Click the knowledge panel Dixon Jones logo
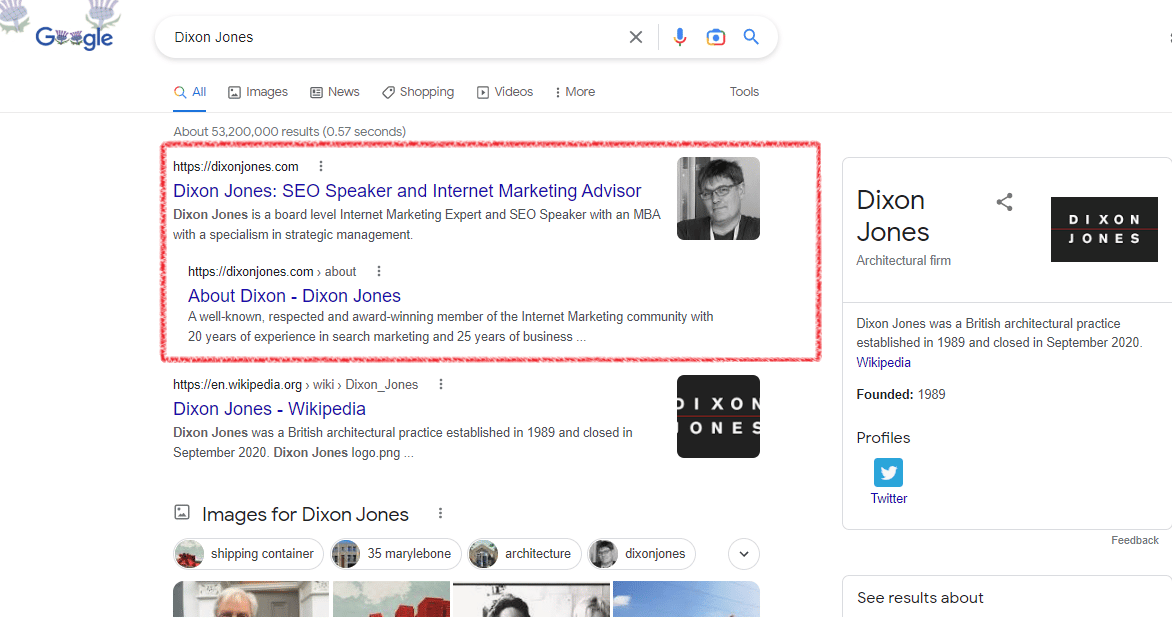1172x625 pixels. pyautogui.click(x=1104, y=230)
